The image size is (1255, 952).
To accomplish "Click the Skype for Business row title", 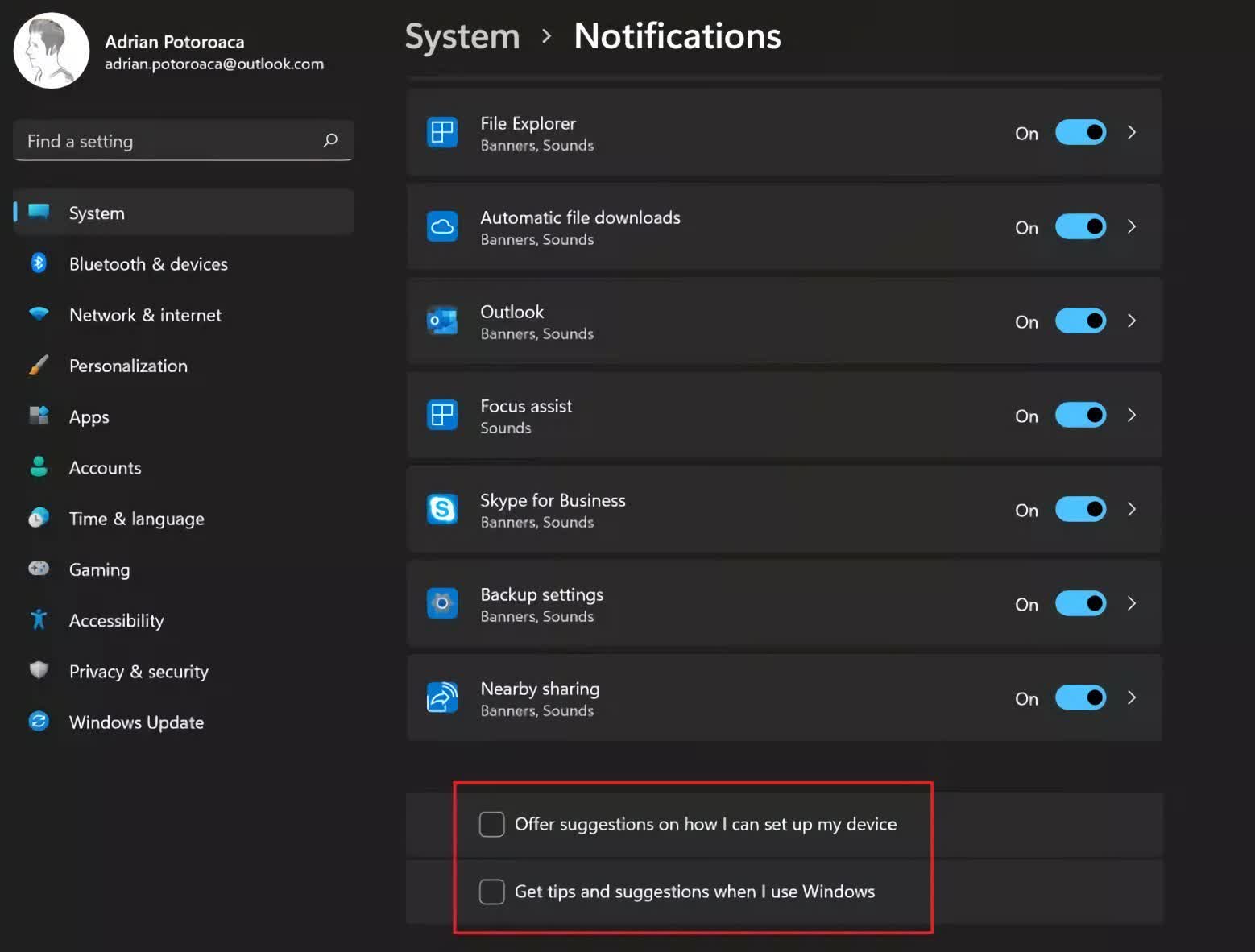I will [553, 500].
